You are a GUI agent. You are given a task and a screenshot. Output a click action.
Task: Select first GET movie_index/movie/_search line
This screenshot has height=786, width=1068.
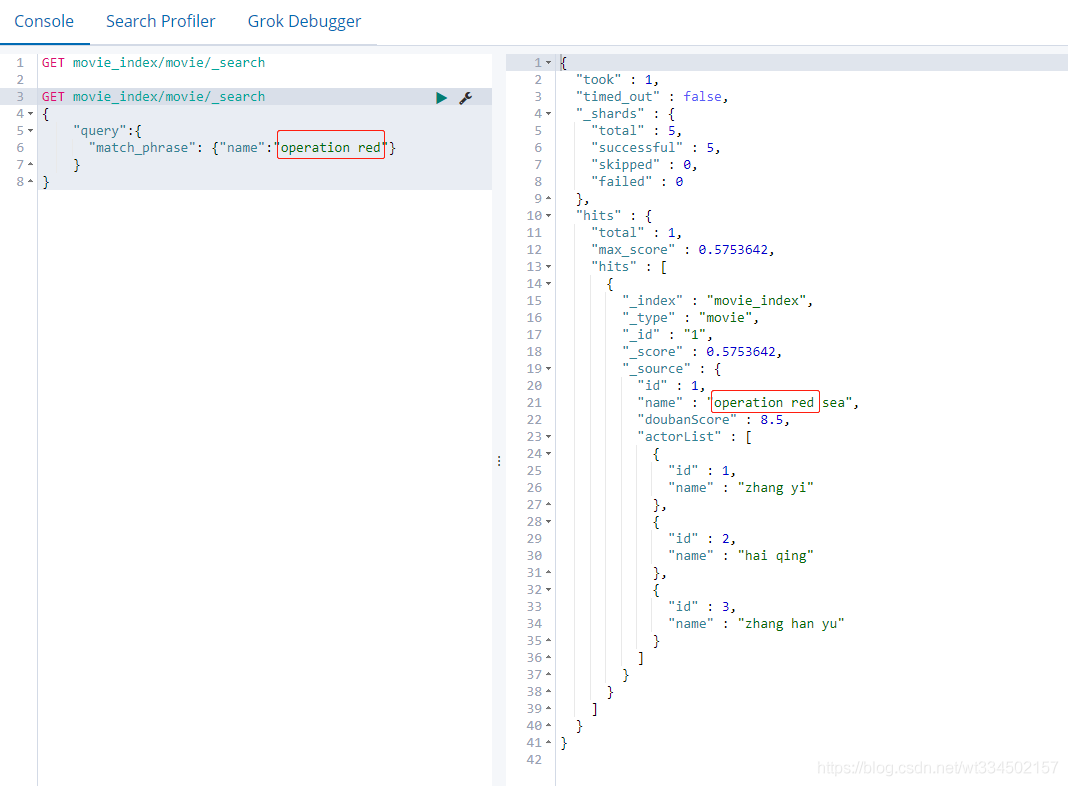tap(153, 63)
